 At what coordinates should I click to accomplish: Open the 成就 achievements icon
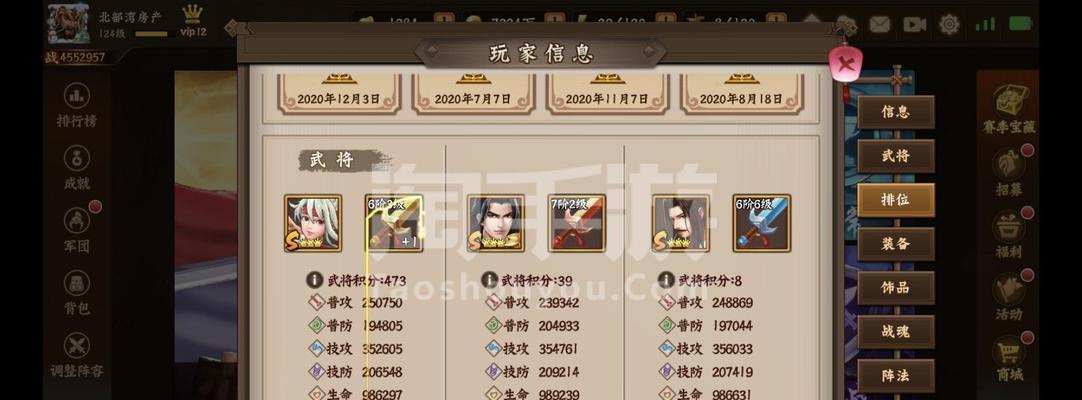coord(77,166)
